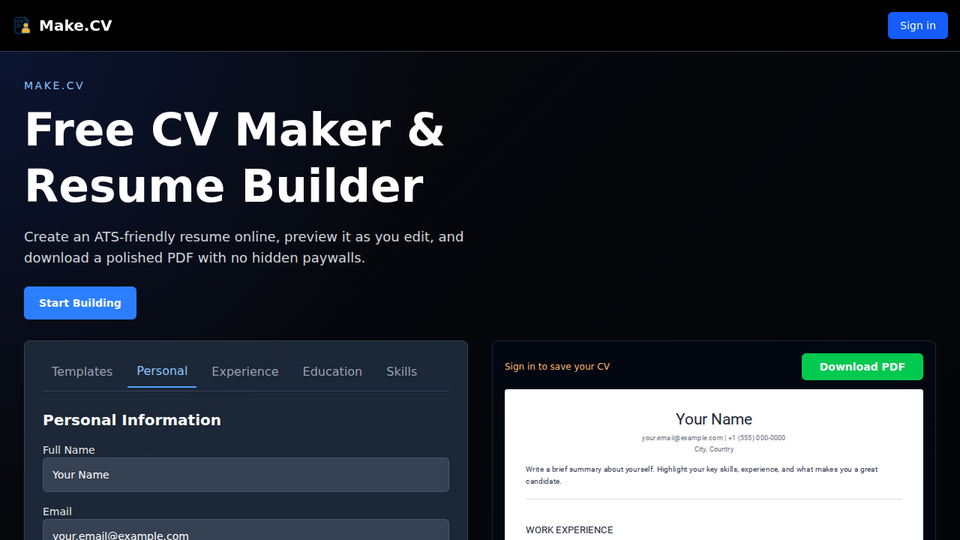Click the 'Free CV Maker & Resume Builder' headline
Image resolution: width=960 pixels, height=540 pixels.
click(x=234, y=158)
